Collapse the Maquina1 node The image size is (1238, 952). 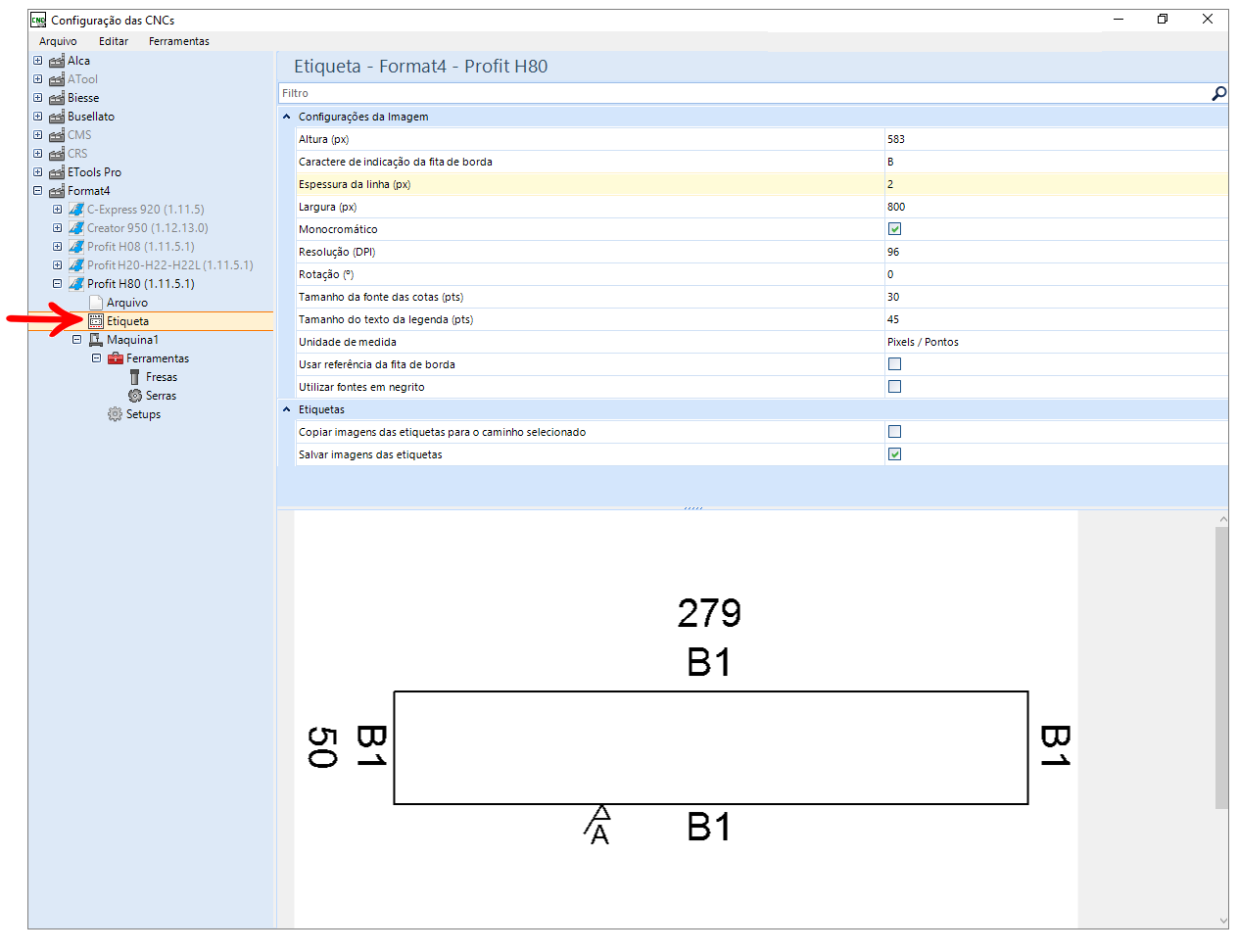(77, 340)
